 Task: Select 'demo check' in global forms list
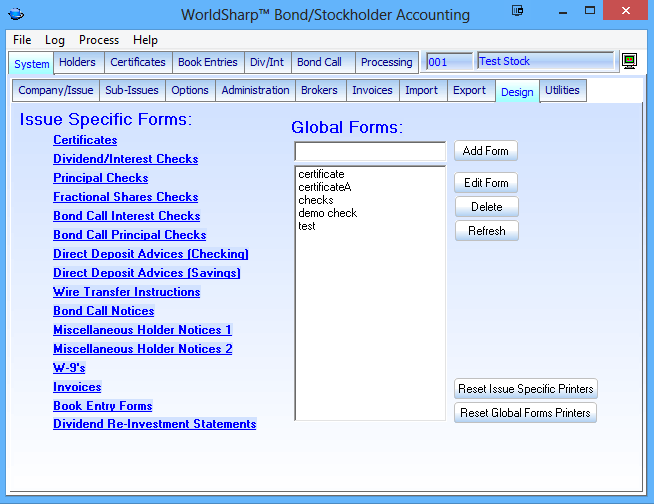point(327,213)
